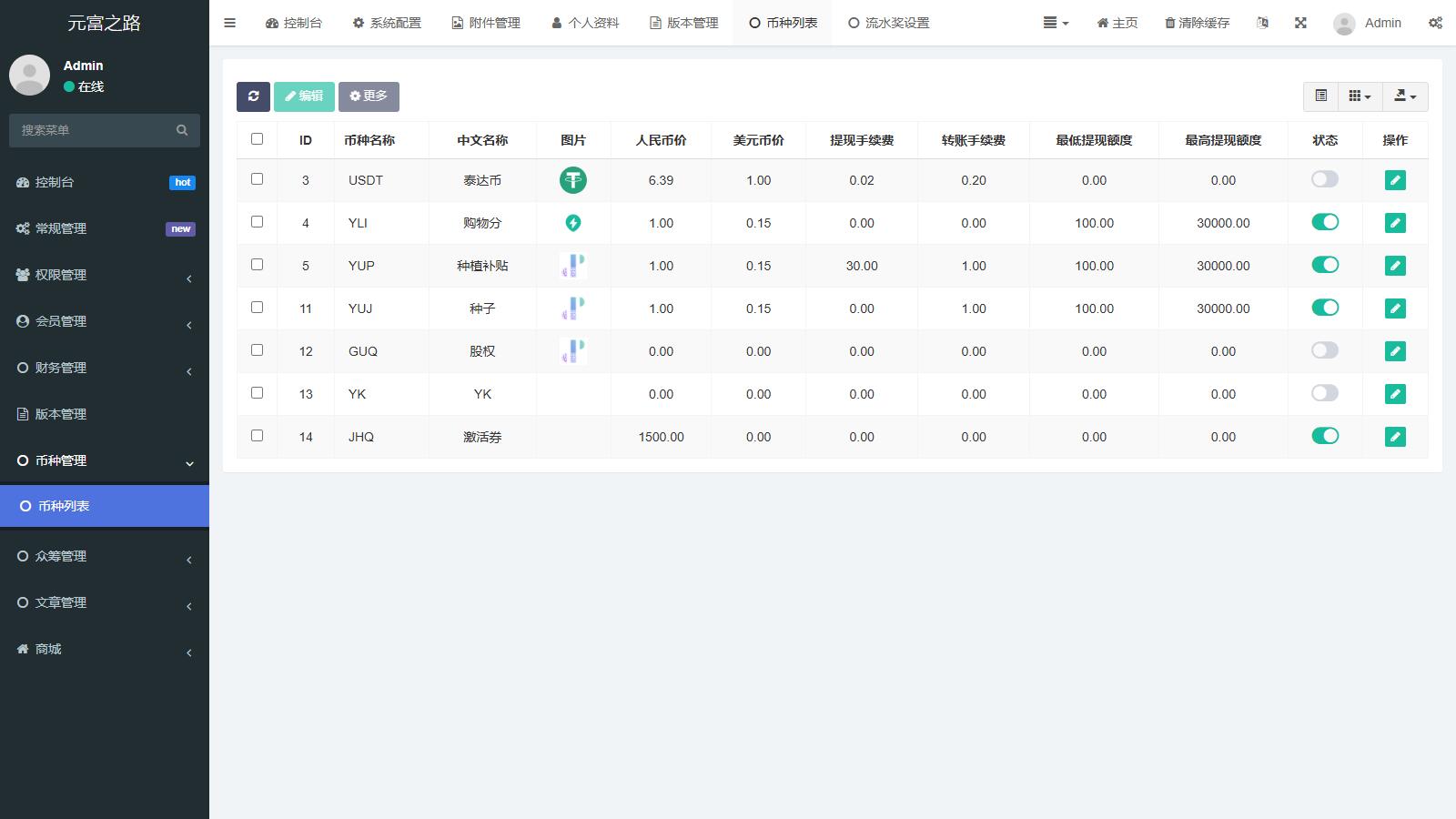Click the 更多 button above the table
Viewport: 1456px width, 819px height.
(369, 96)
